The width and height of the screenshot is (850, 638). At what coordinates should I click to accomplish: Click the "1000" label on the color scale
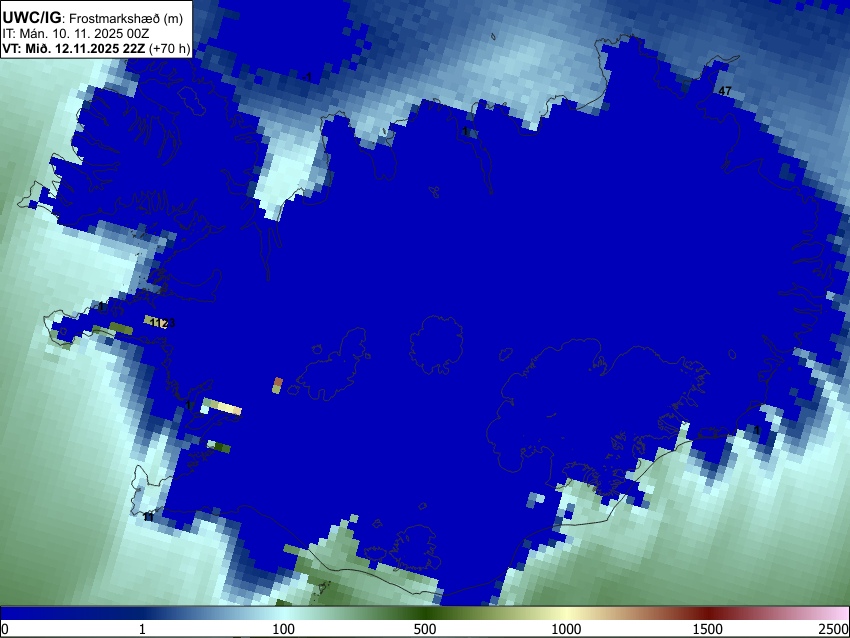click(x=566, y=629)
